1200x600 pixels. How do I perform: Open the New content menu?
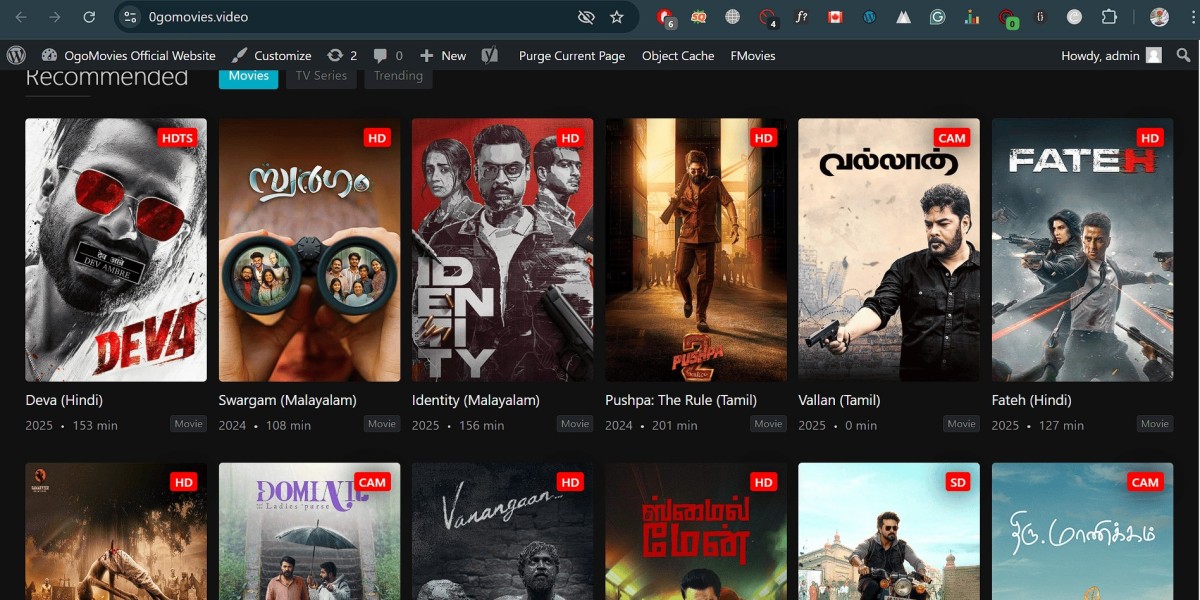pyautogui.click(x=443, y=56)
